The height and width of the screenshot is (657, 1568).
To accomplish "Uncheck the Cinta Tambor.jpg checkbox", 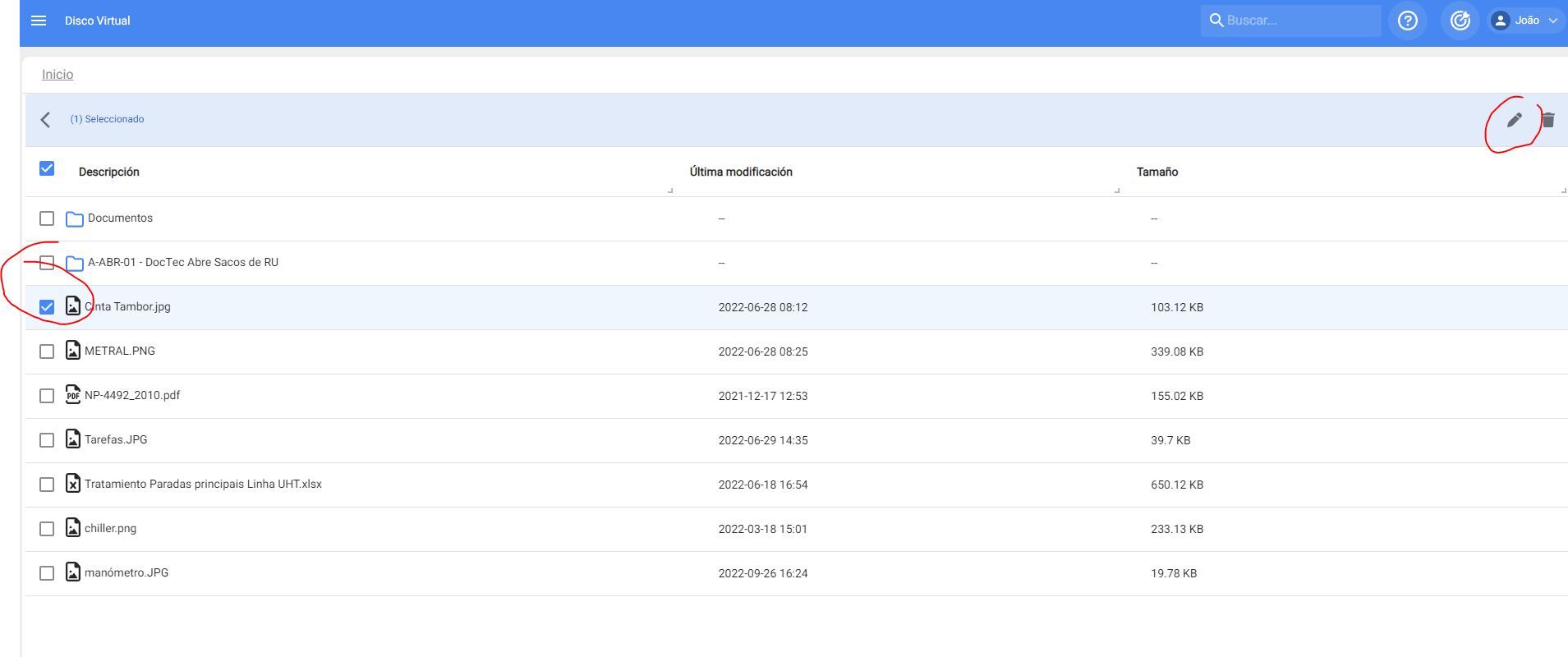I will coord(47,307).
